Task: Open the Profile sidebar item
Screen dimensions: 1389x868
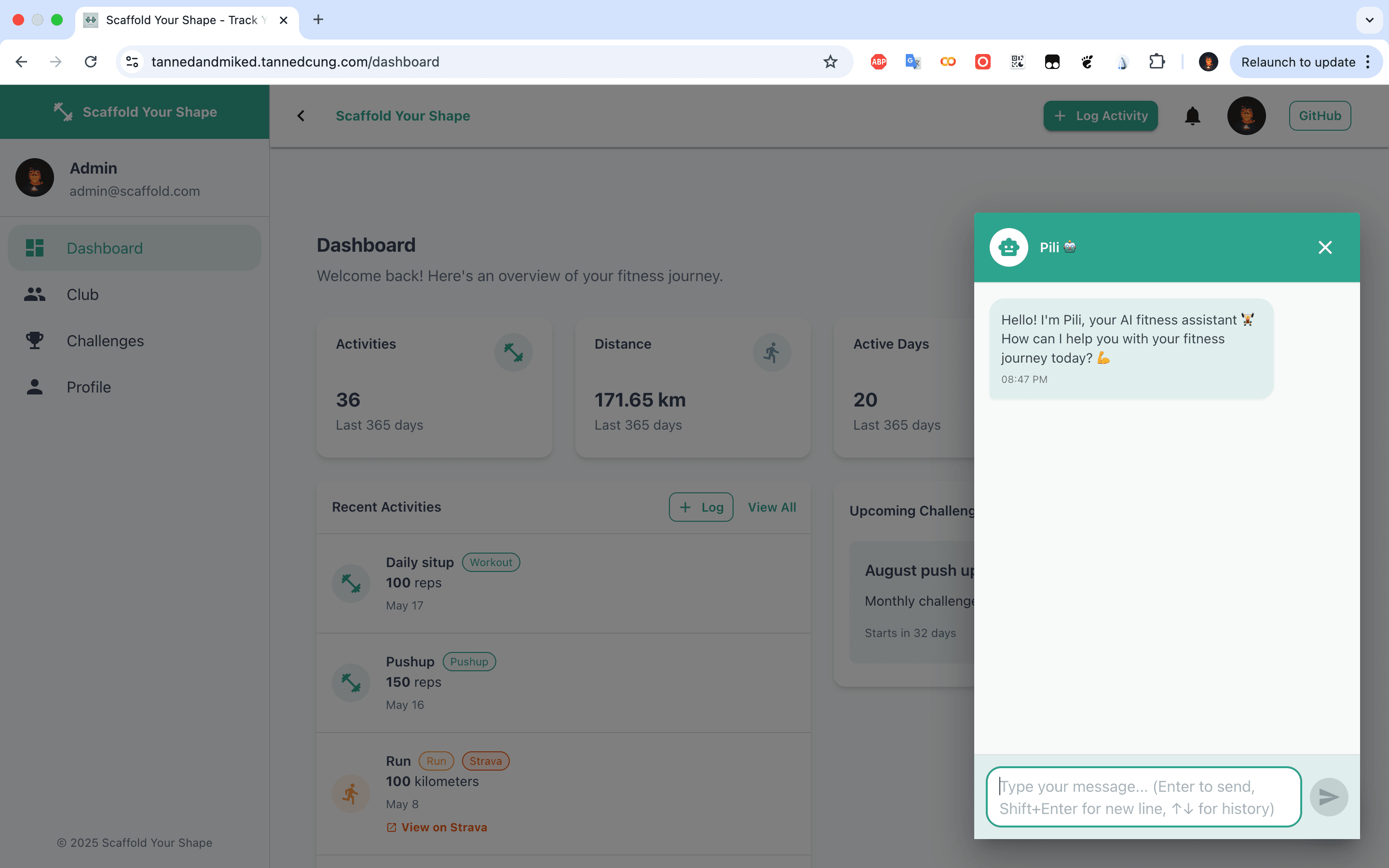Action: 134,387
